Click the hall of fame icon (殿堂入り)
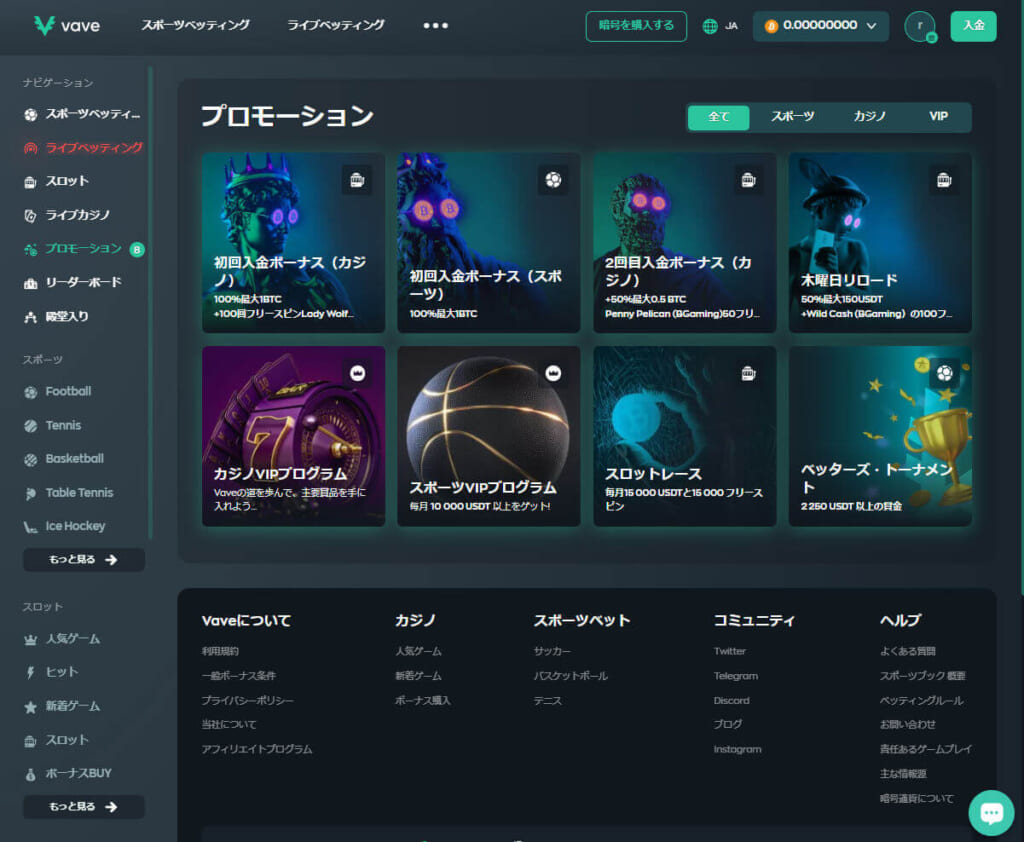The image size is (1024, 842). 31,317
